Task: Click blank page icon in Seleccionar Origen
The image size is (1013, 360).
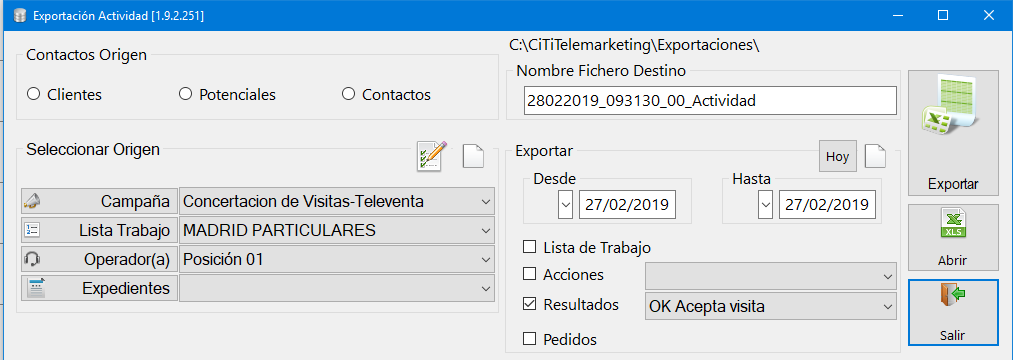Action: tap(473, 156)
